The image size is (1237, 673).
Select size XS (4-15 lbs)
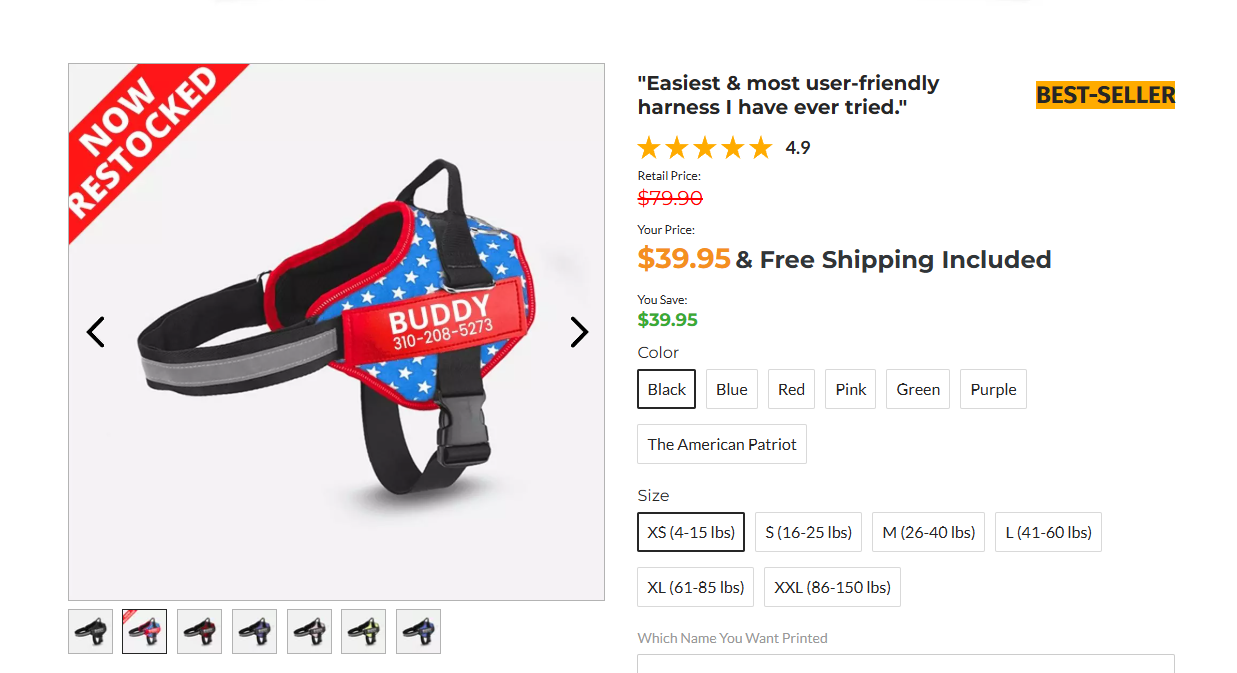(691, 532)
